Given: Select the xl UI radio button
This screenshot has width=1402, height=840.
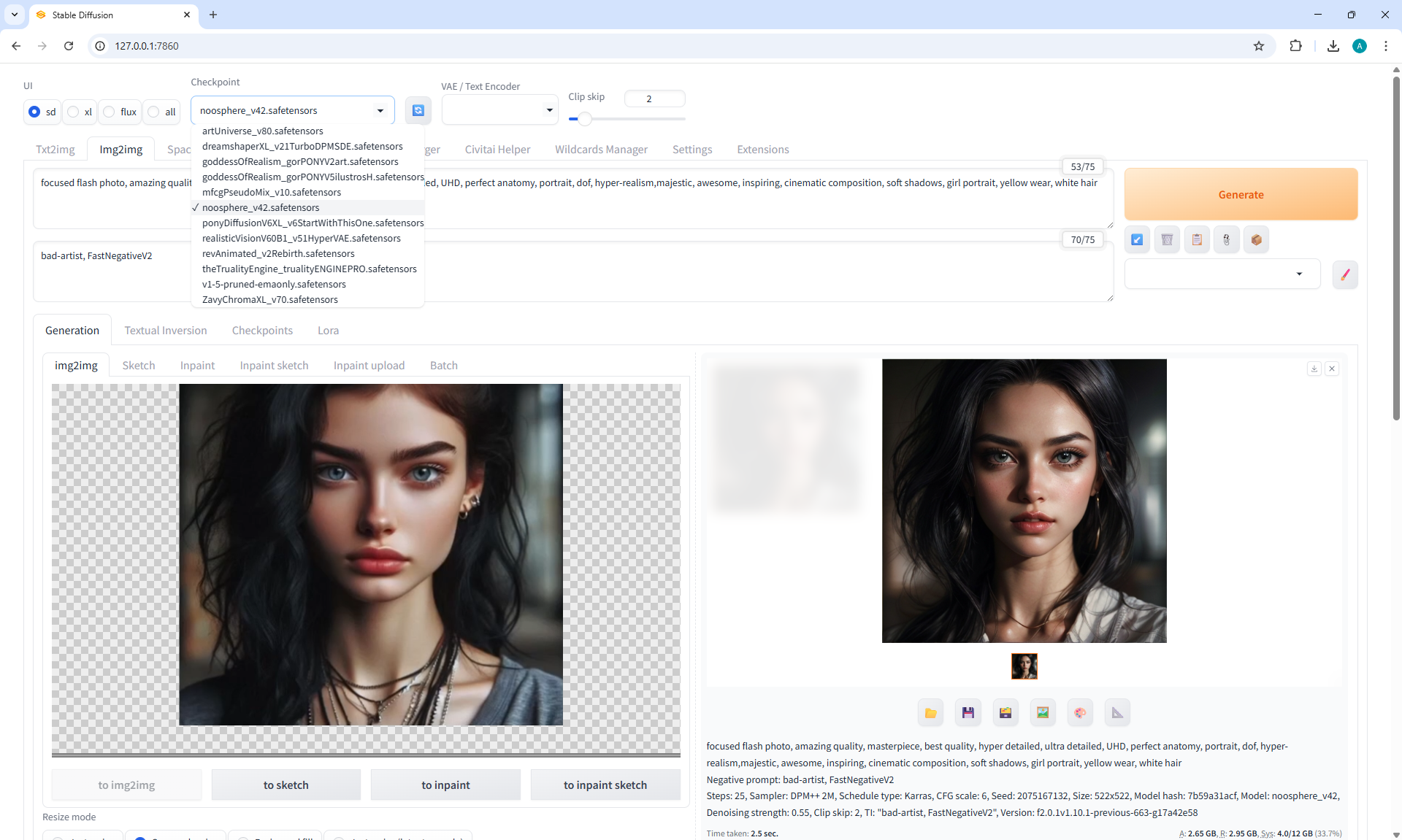Looking at the screenshot, I should 74,112.
